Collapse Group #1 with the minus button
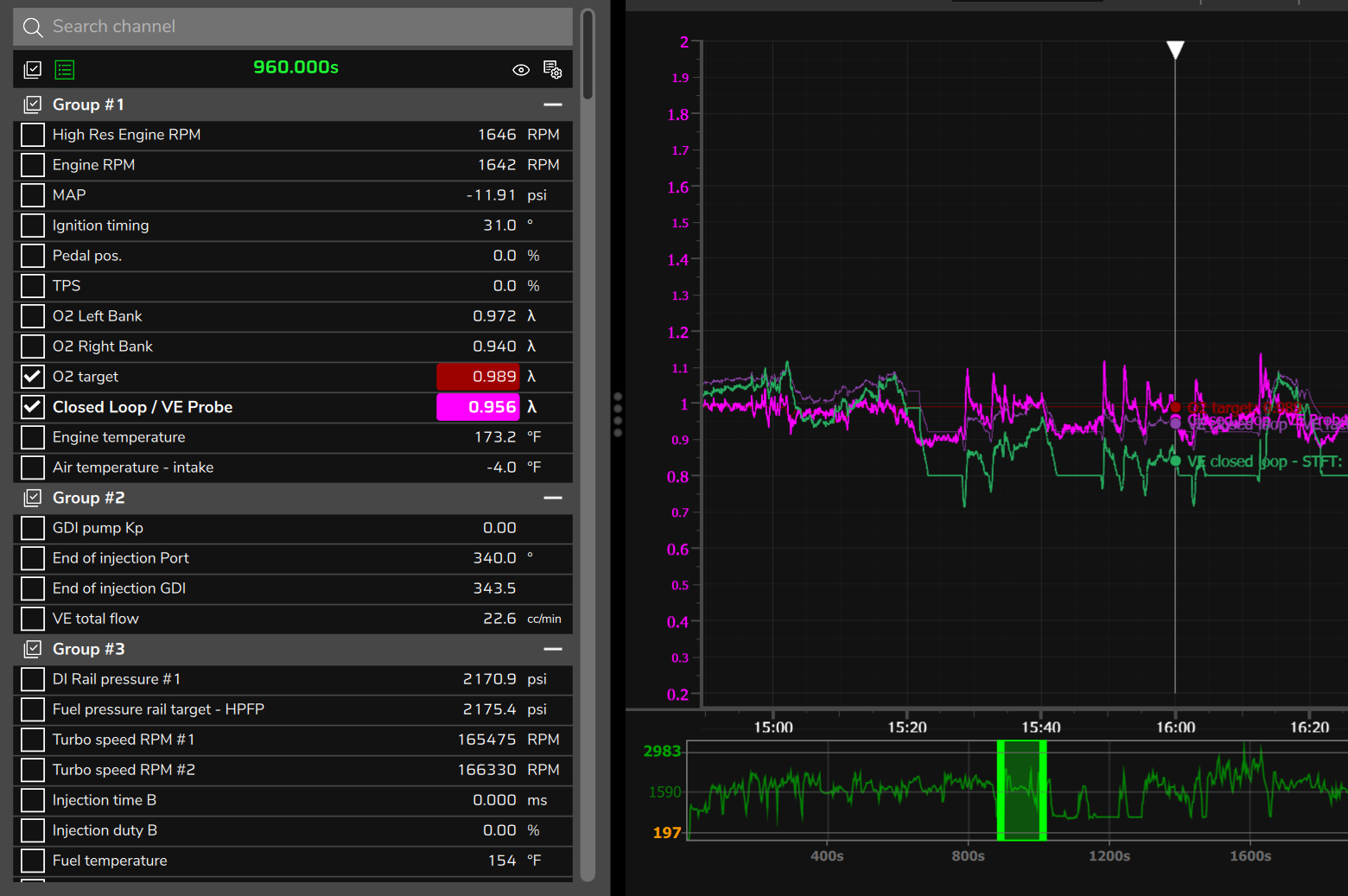Image resolution: width=1348 pixels, height=896 pixels. tap(553, 105)
